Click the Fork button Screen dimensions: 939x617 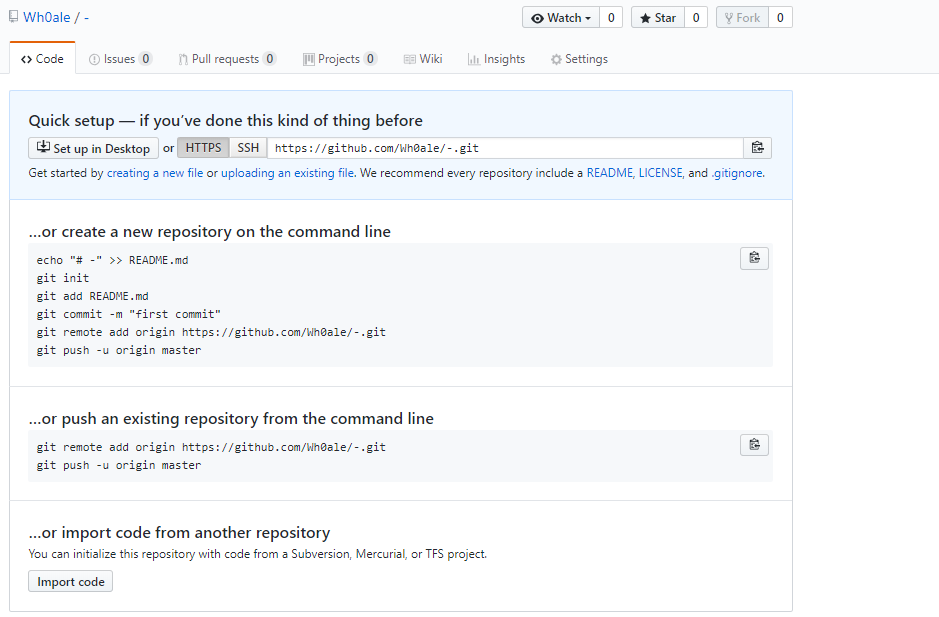742,17
